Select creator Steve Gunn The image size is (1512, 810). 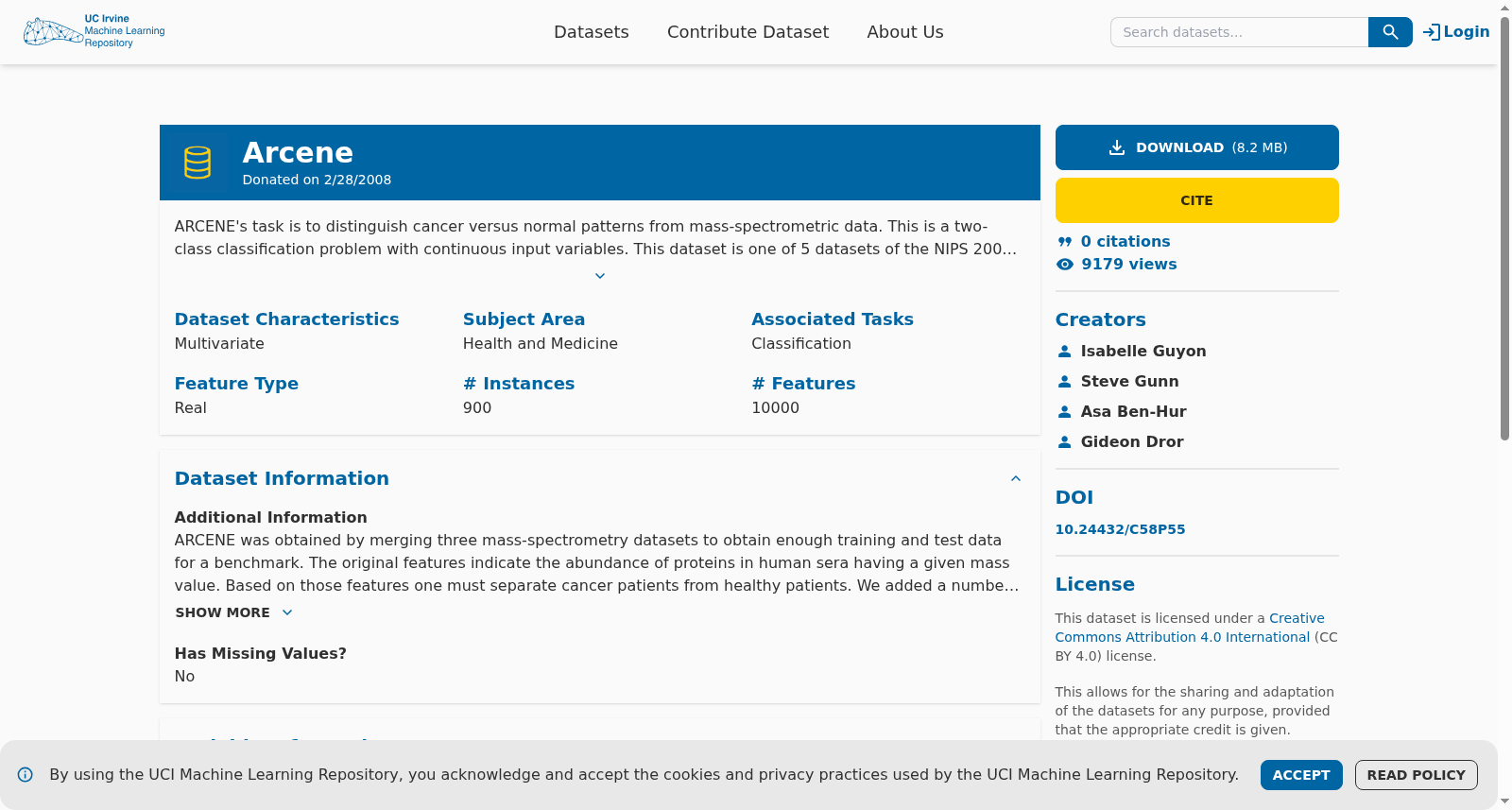(x=1130, y=382)
